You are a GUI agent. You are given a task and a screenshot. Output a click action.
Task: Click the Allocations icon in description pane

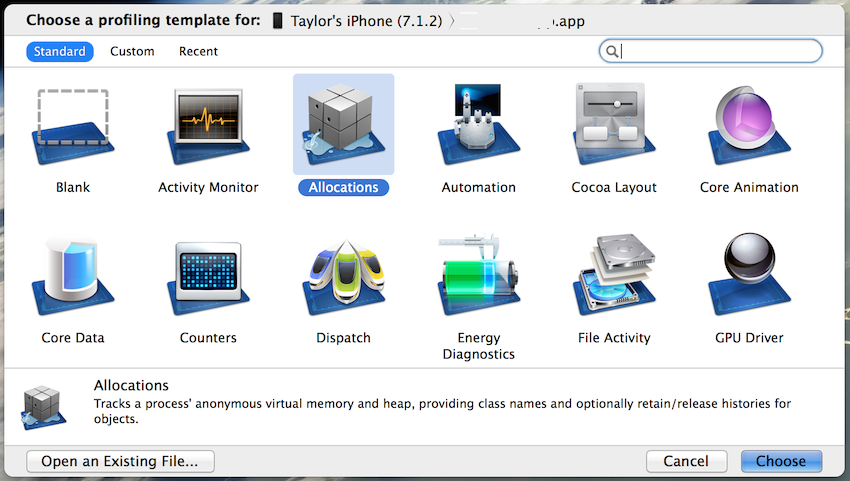[x=43, y=407]
